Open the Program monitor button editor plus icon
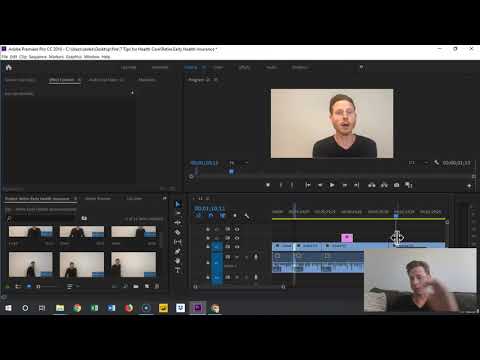This screenshot has width=480, height=360. click(469, 186)
